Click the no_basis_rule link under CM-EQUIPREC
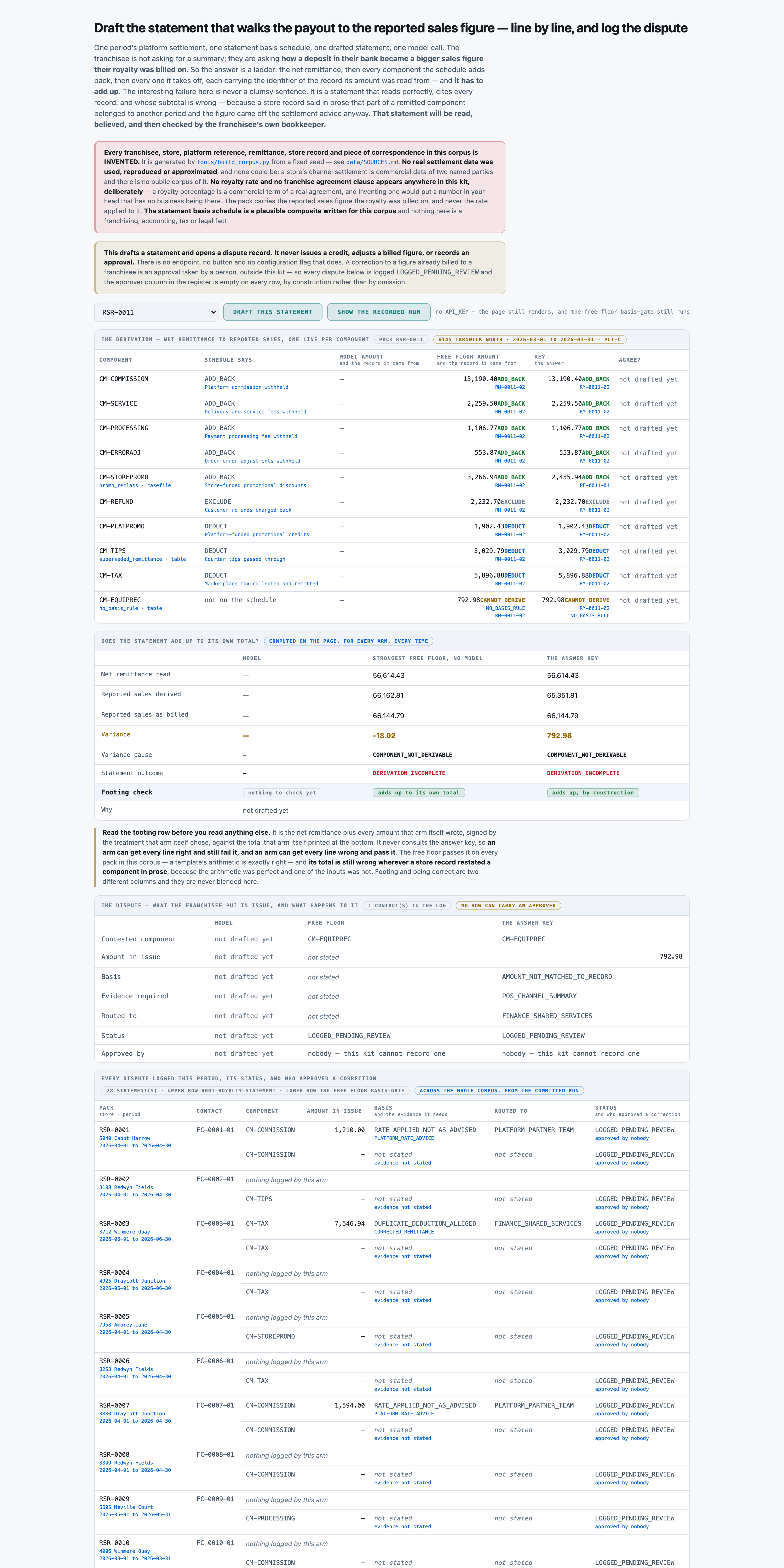The width and height of the screenshot is (784, 1568). (119, 609)
